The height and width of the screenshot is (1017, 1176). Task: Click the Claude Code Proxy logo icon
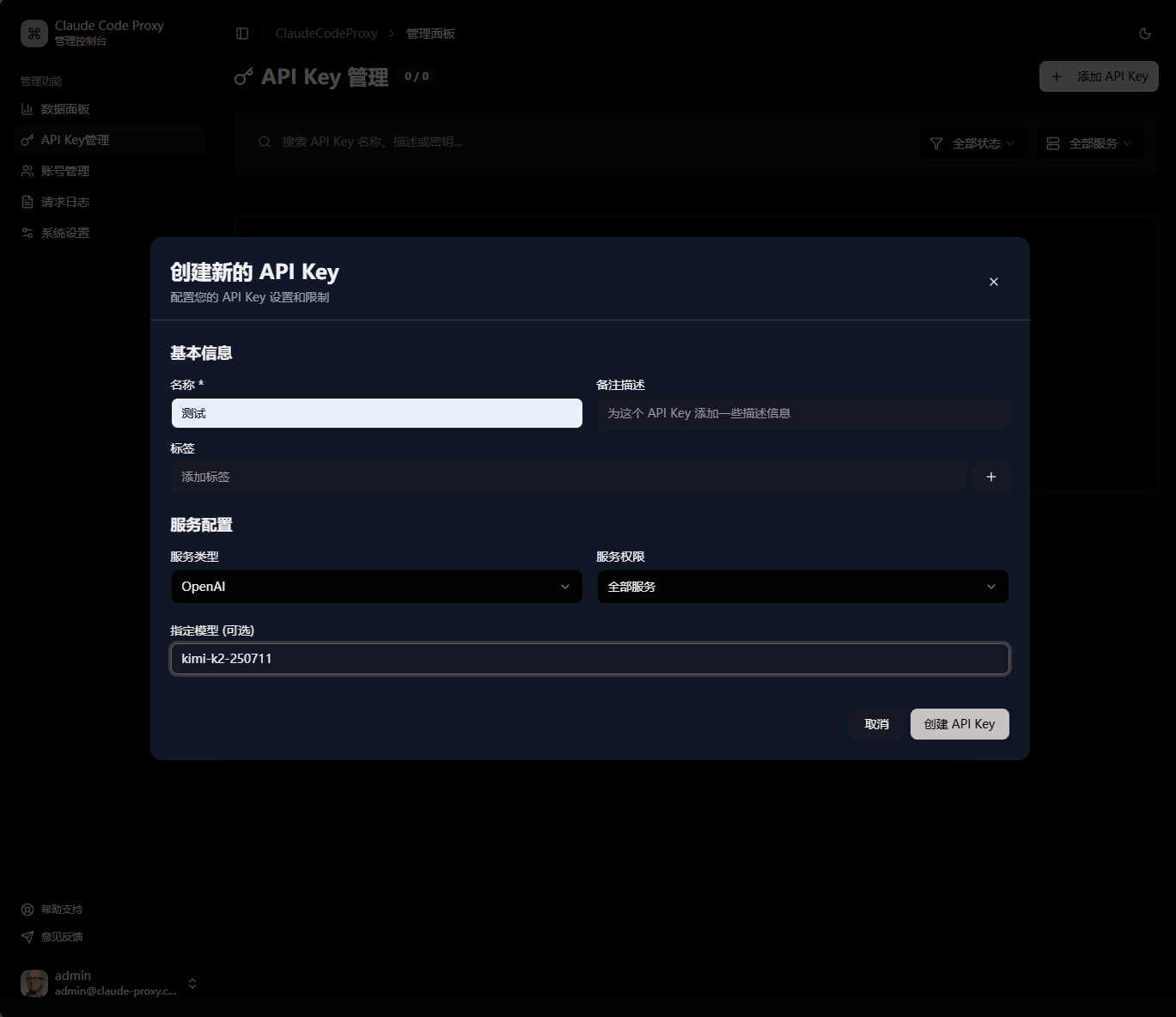(x=34, y=33)
